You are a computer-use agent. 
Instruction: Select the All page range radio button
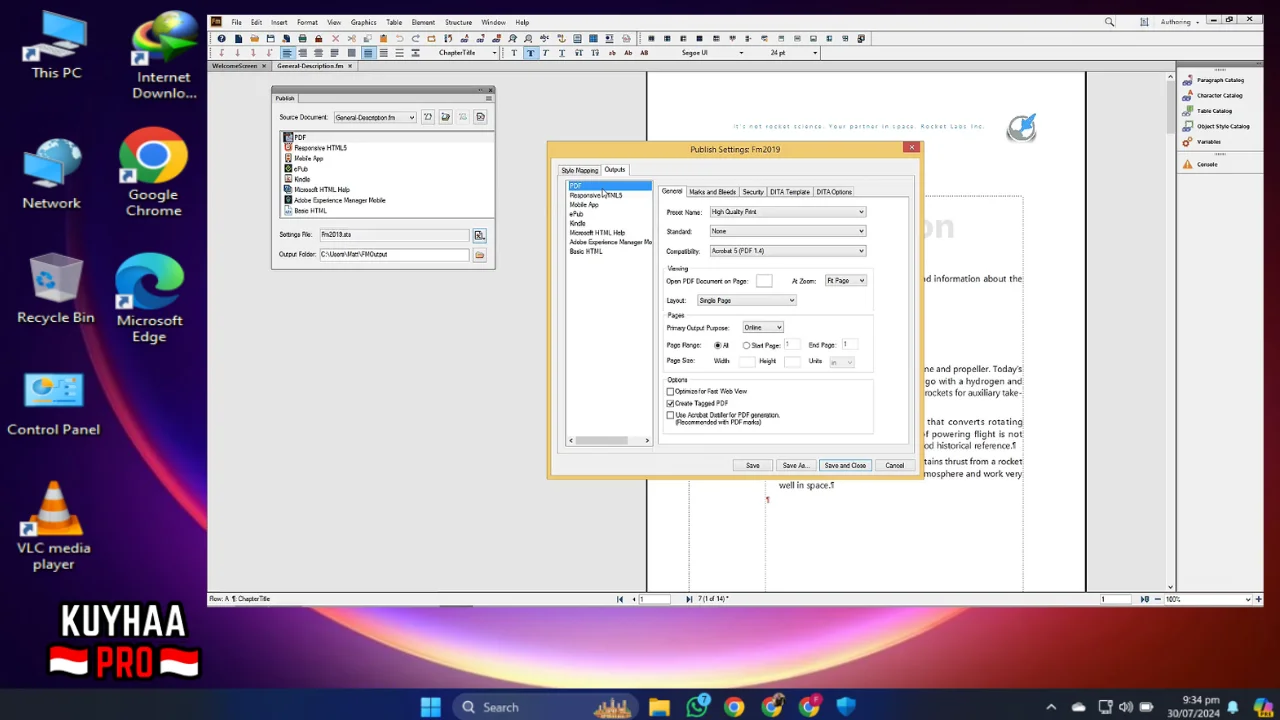718,345
